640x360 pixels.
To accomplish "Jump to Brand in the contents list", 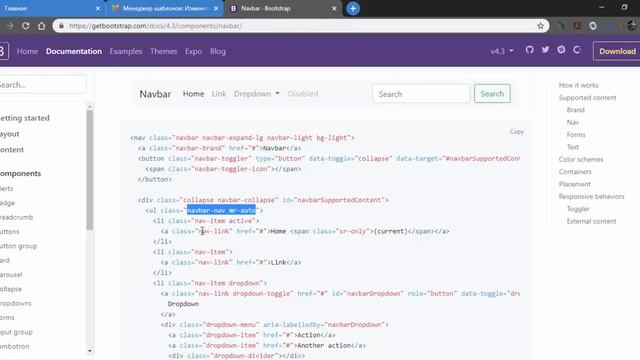I will click(x=576, y=110).
